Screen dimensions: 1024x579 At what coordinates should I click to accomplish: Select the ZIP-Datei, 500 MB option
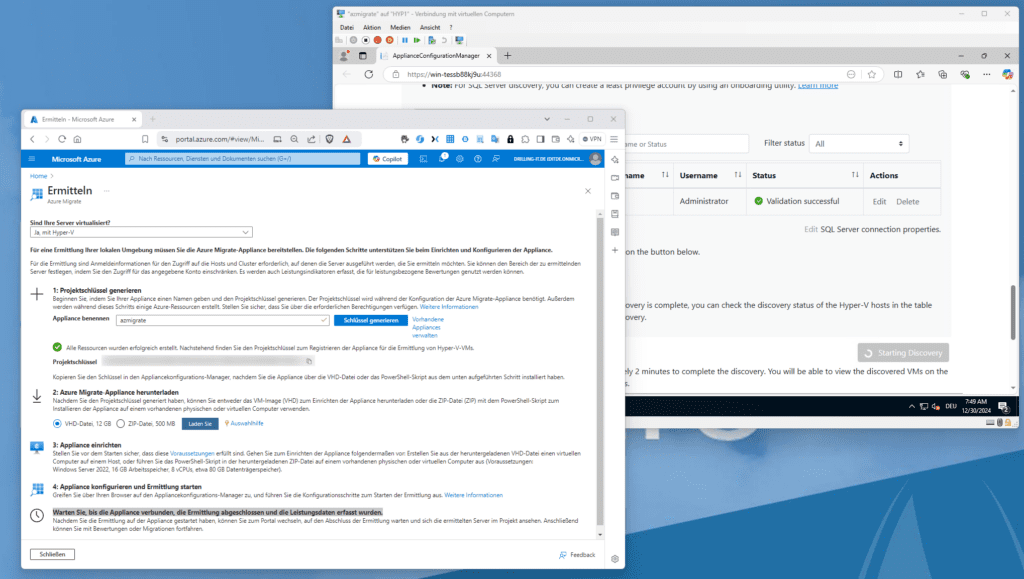121,424
